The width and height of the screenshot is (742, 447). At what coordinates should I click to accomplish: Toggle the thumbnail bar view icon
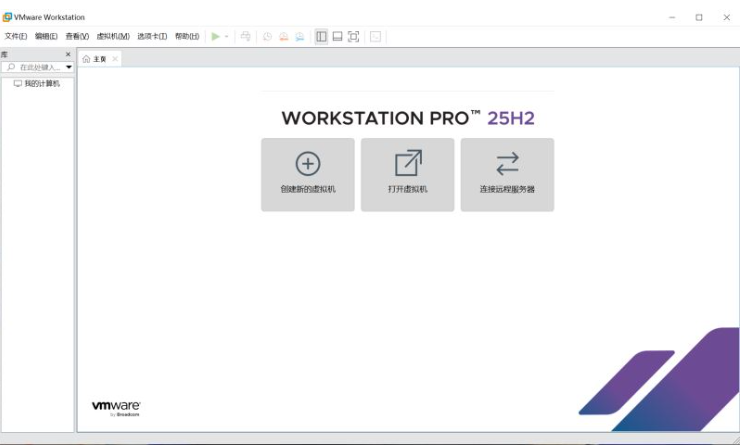pyautogui.click(x=337, y=36)
